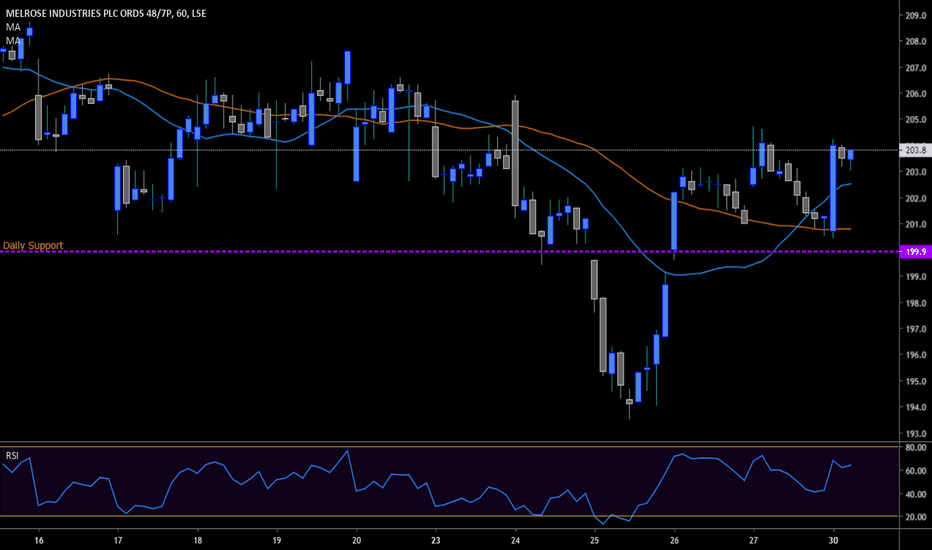Image resolution: width=932 pixels, height=550 pixels.
Task: Click the 195.0 price axis label
Action: [x=915, y=381]
